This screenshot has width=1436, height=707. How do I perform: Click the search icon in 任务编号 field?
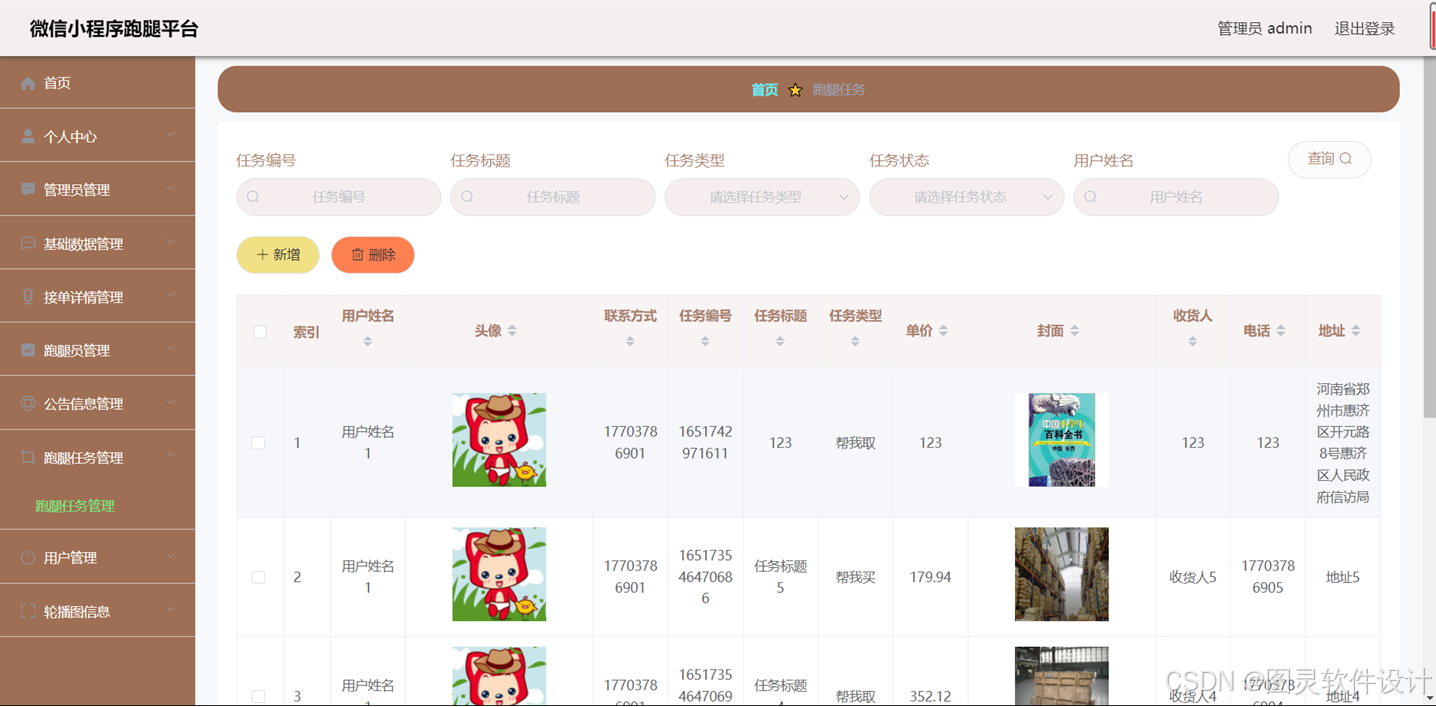[253, 197]
